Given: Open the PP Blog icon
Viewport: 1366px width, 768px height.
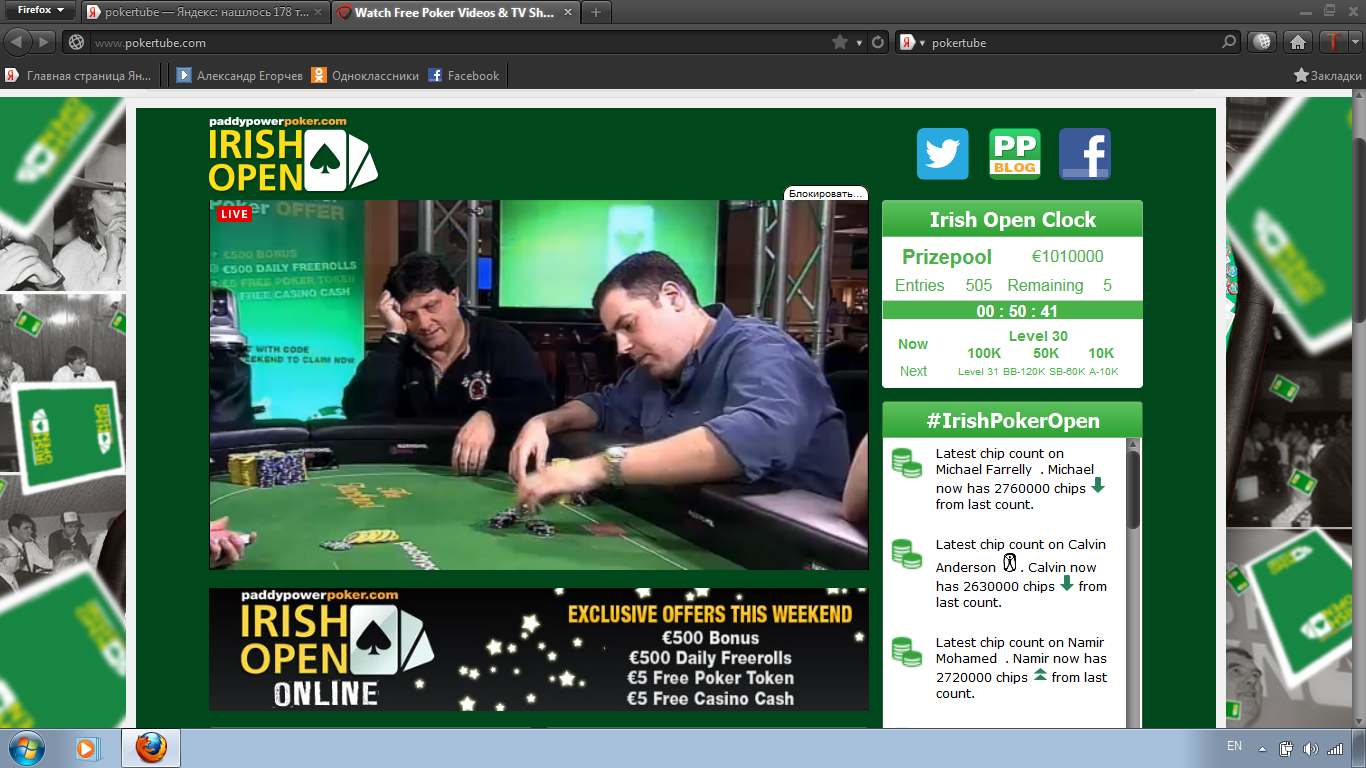Looking at the screenshot, I should click(1015, 154).
